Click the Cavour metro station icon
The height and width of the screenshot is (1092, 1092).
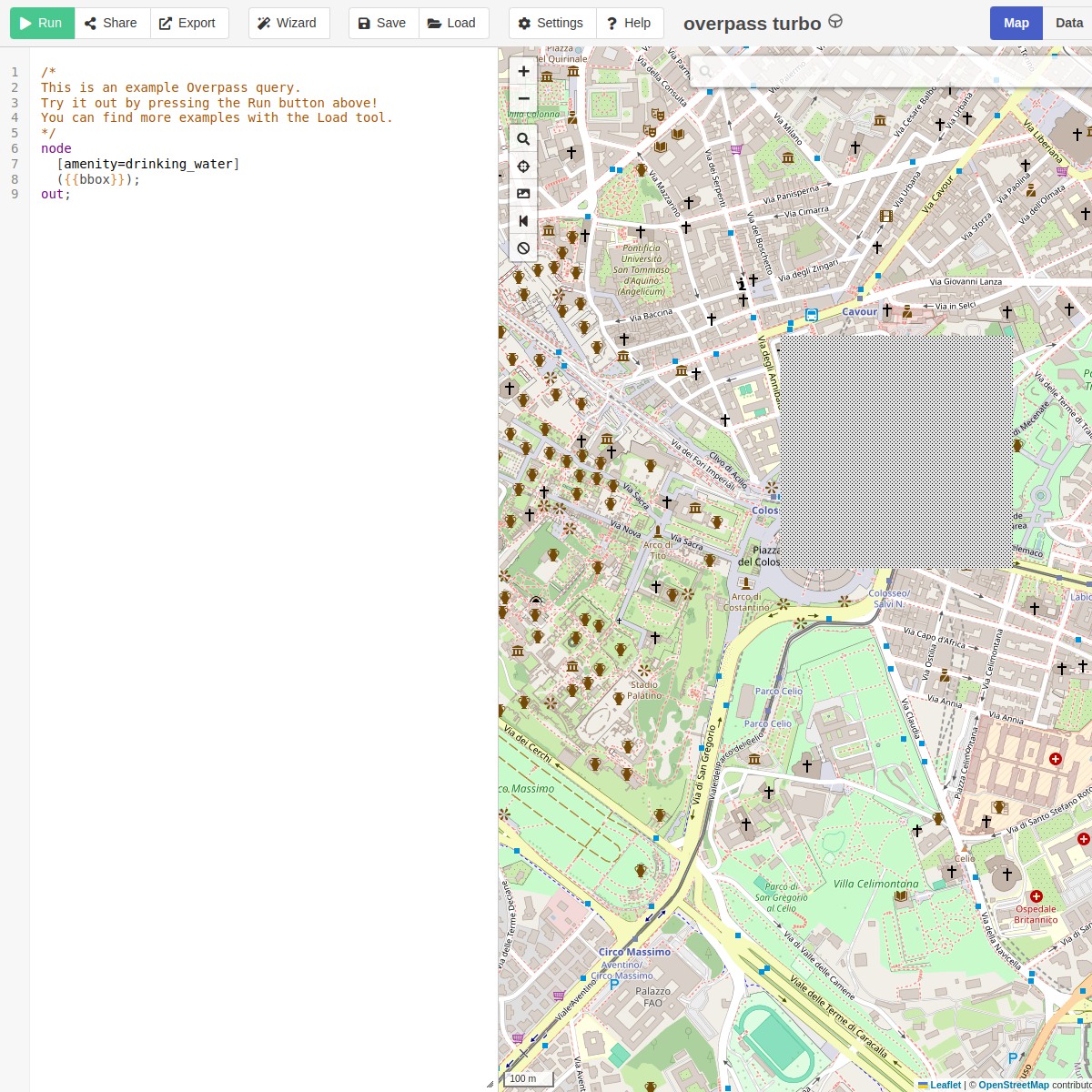811,315
